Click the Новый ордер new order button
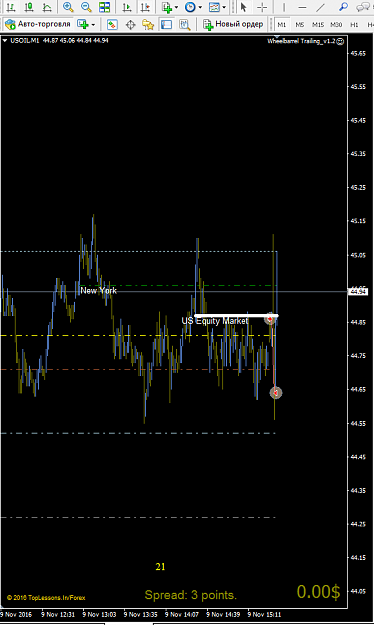 pos(233,24)
